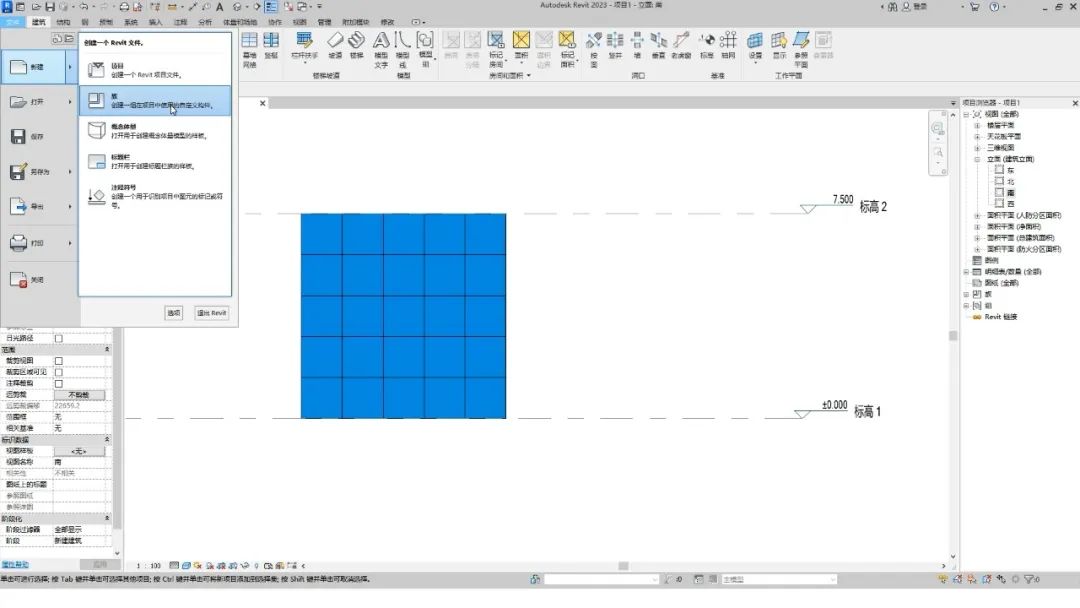Image resolution: width=1080 pixels, height=608 pixels.
Task: Click the Options (选项) button
Action: pyautogui.click(x=174, y=313)
